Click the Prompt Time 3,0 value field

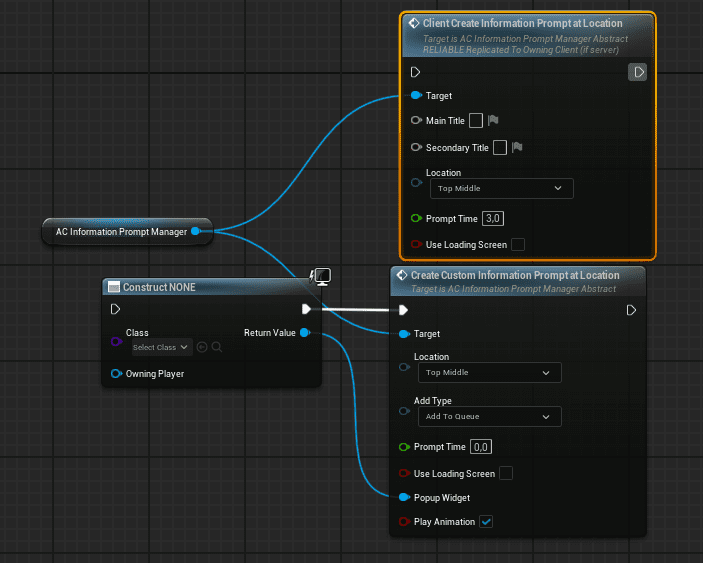point(493,218)
